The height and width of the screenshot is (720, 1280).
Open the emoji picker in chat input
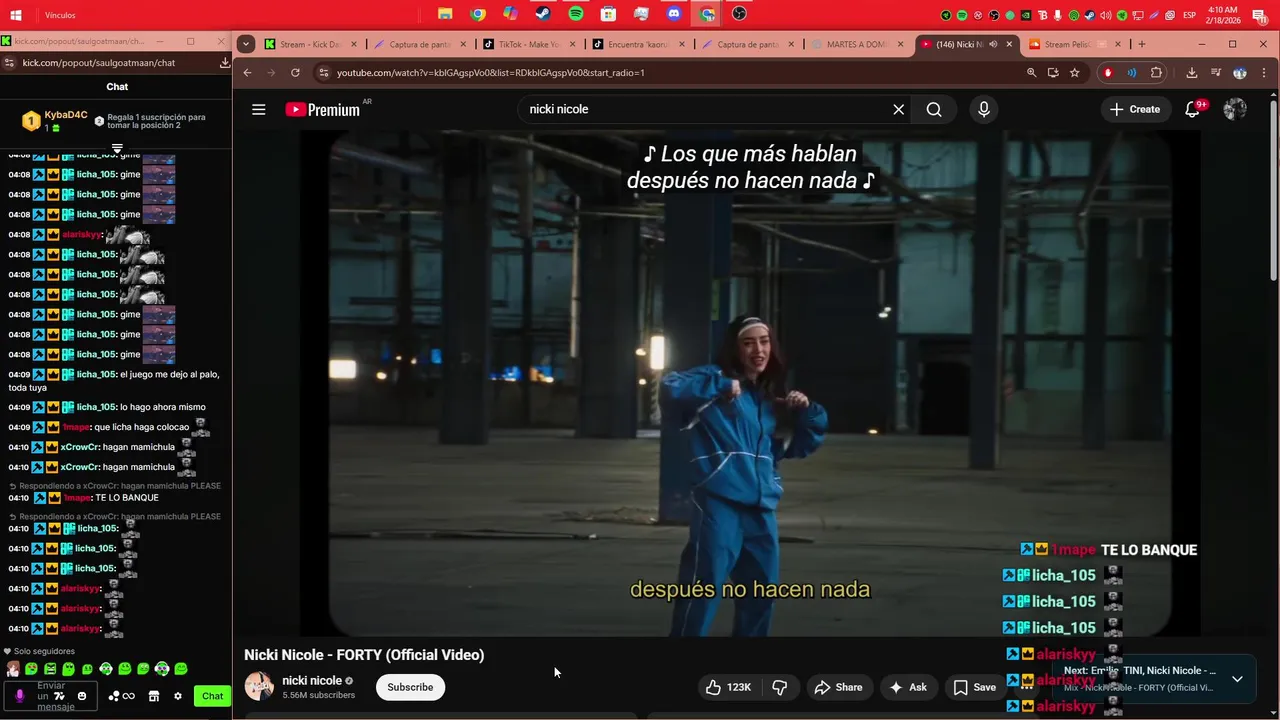(x=82, y=696)
